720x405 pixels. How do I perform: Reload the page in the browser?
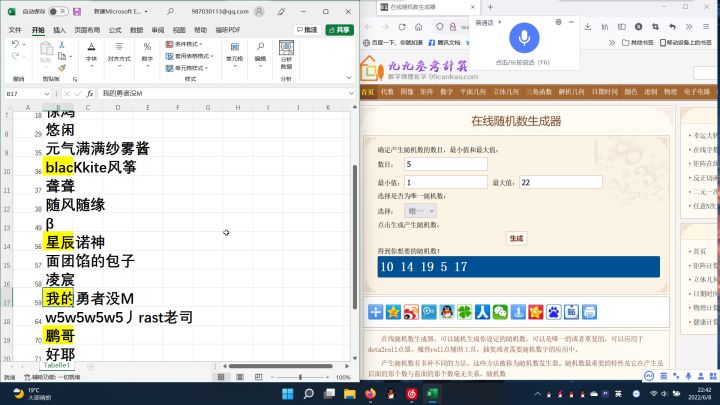pos(402,27)
